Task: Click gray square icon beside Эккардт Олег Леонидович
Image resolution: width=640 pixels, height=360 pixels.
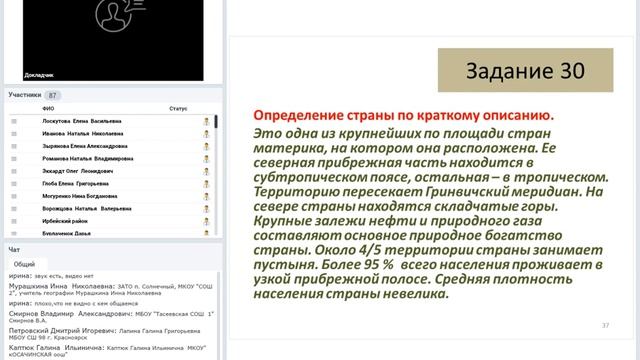Action: (14, 171)
